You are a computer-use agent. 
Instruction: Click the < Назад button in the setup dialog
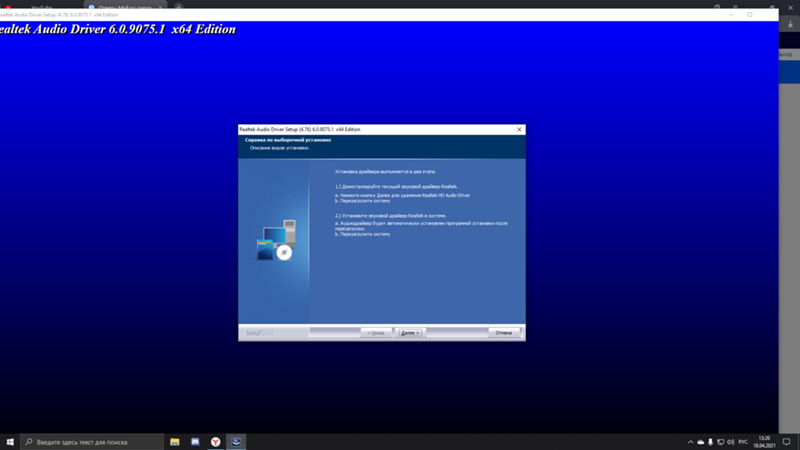tap(376, 333)
